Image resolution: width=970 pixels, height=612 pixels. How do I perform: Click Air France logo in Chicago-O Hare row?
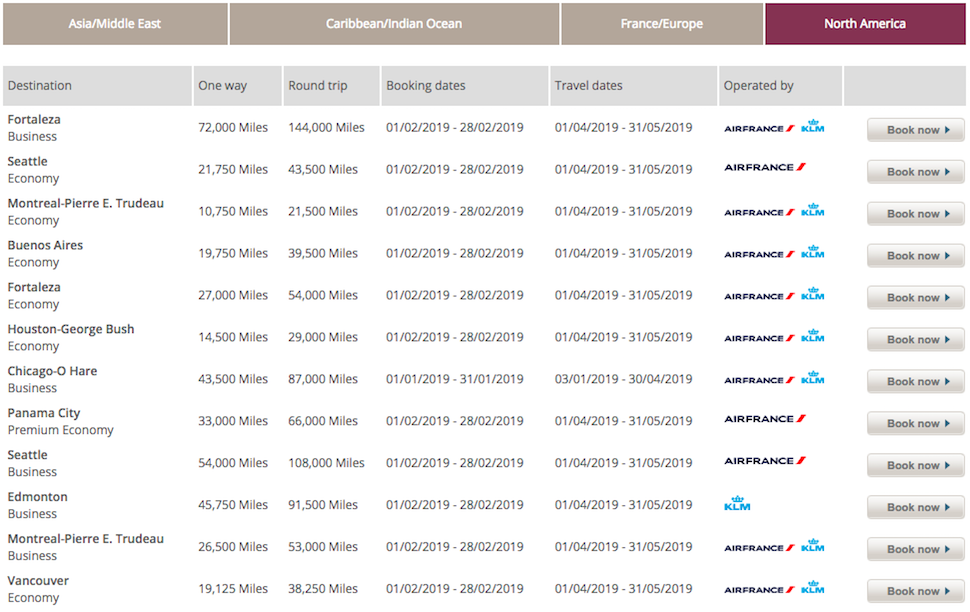click(759, 380)
